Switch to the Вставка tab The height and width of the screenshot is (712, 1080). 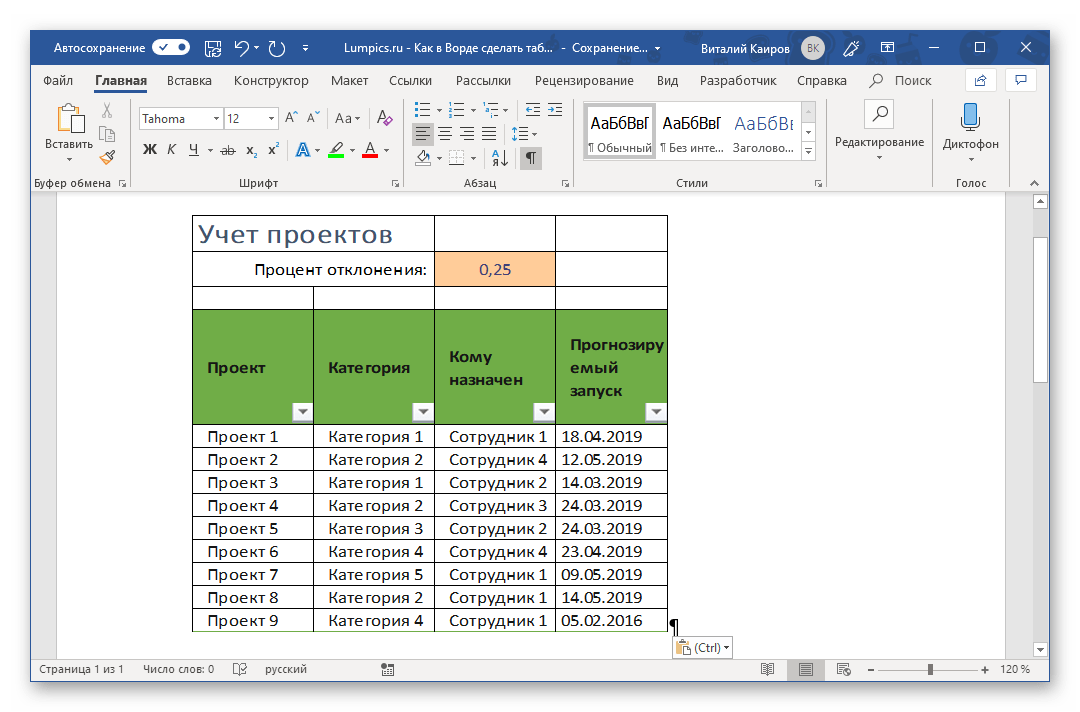click(189, 81)
